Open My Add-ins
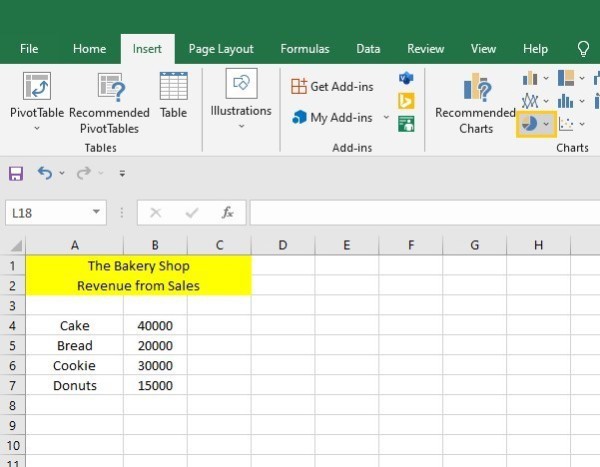This screenshot has width=600, height=467. click(x=332, y=117)
